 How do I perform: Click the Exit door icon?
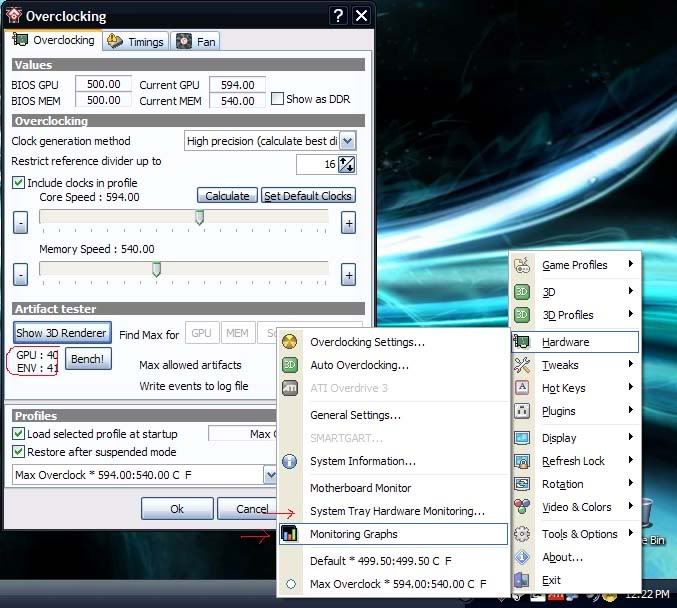coord(522,580)
